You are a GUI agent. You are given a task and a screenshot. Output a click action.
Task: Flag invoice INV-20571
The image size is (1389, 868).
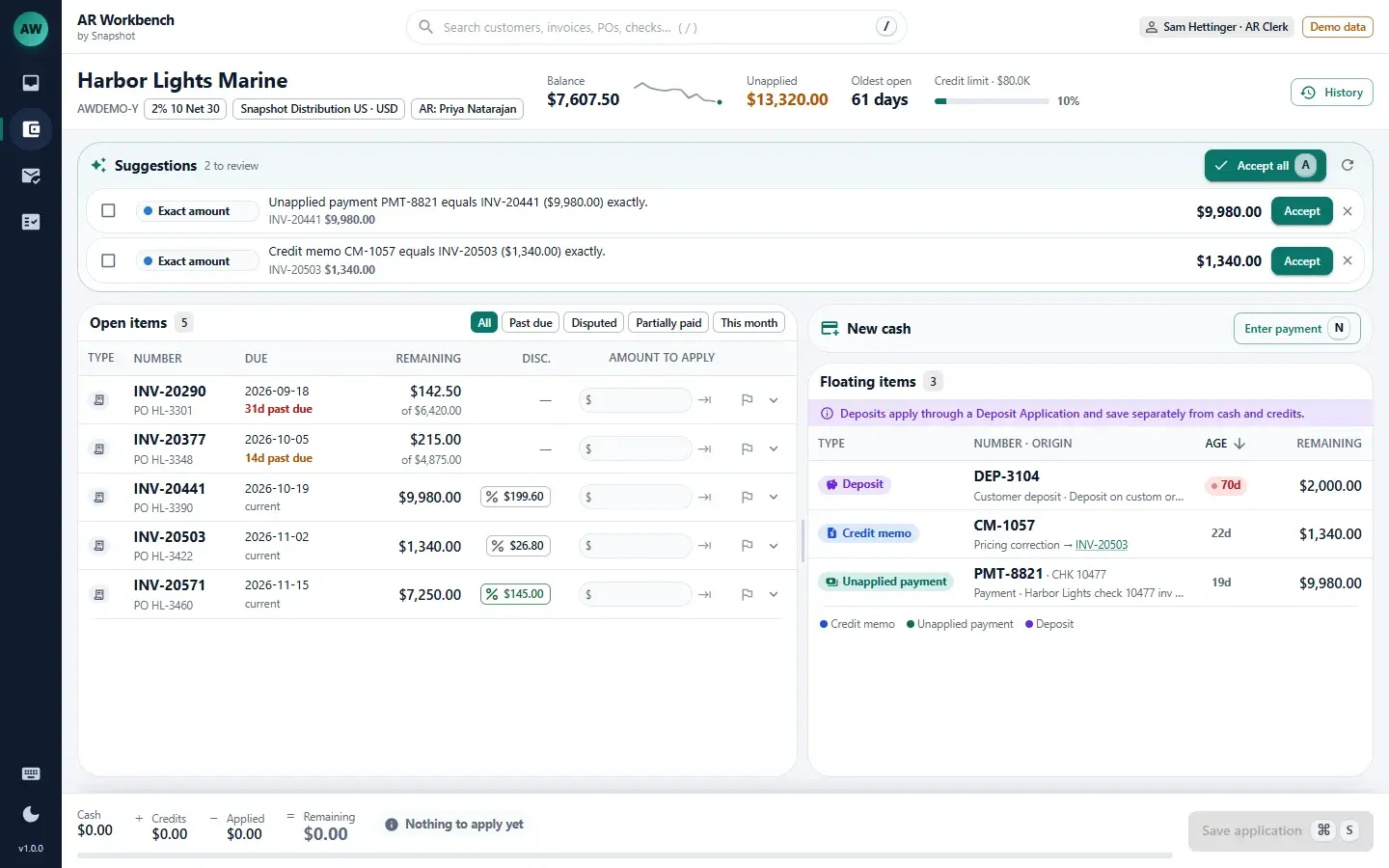pos(747,594)
